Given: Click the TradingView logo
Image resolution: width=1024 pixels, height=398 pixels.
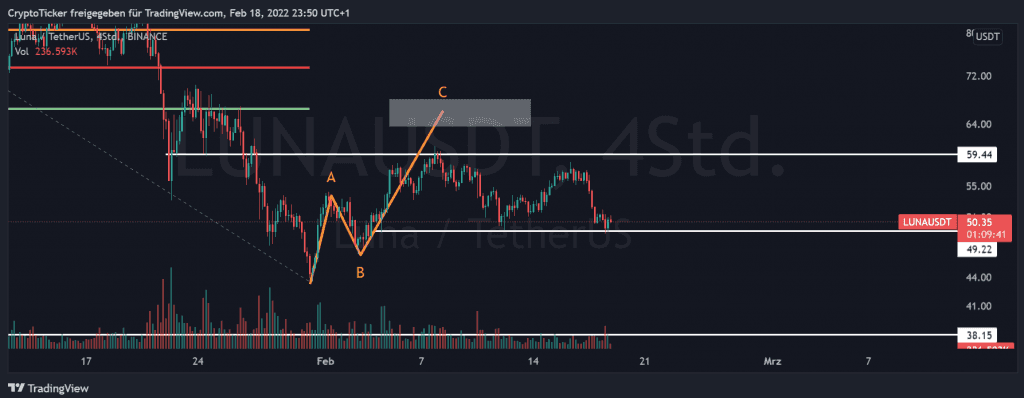Looking at the screenshot, I should (45, 386).
